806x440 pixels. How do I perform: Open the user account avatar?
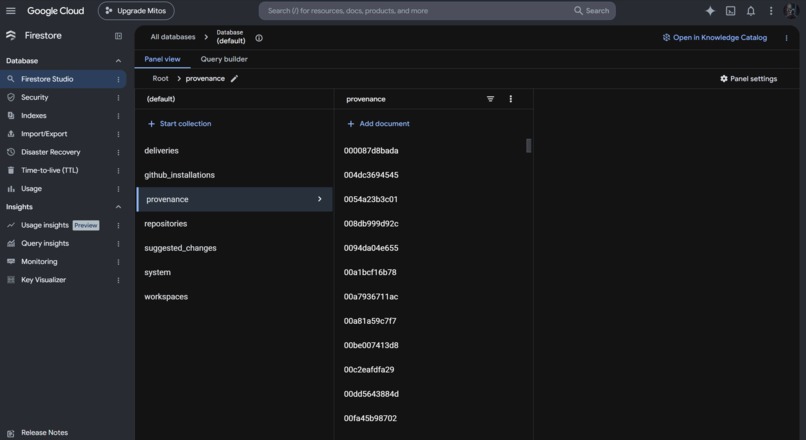click(x=791, y=11)
